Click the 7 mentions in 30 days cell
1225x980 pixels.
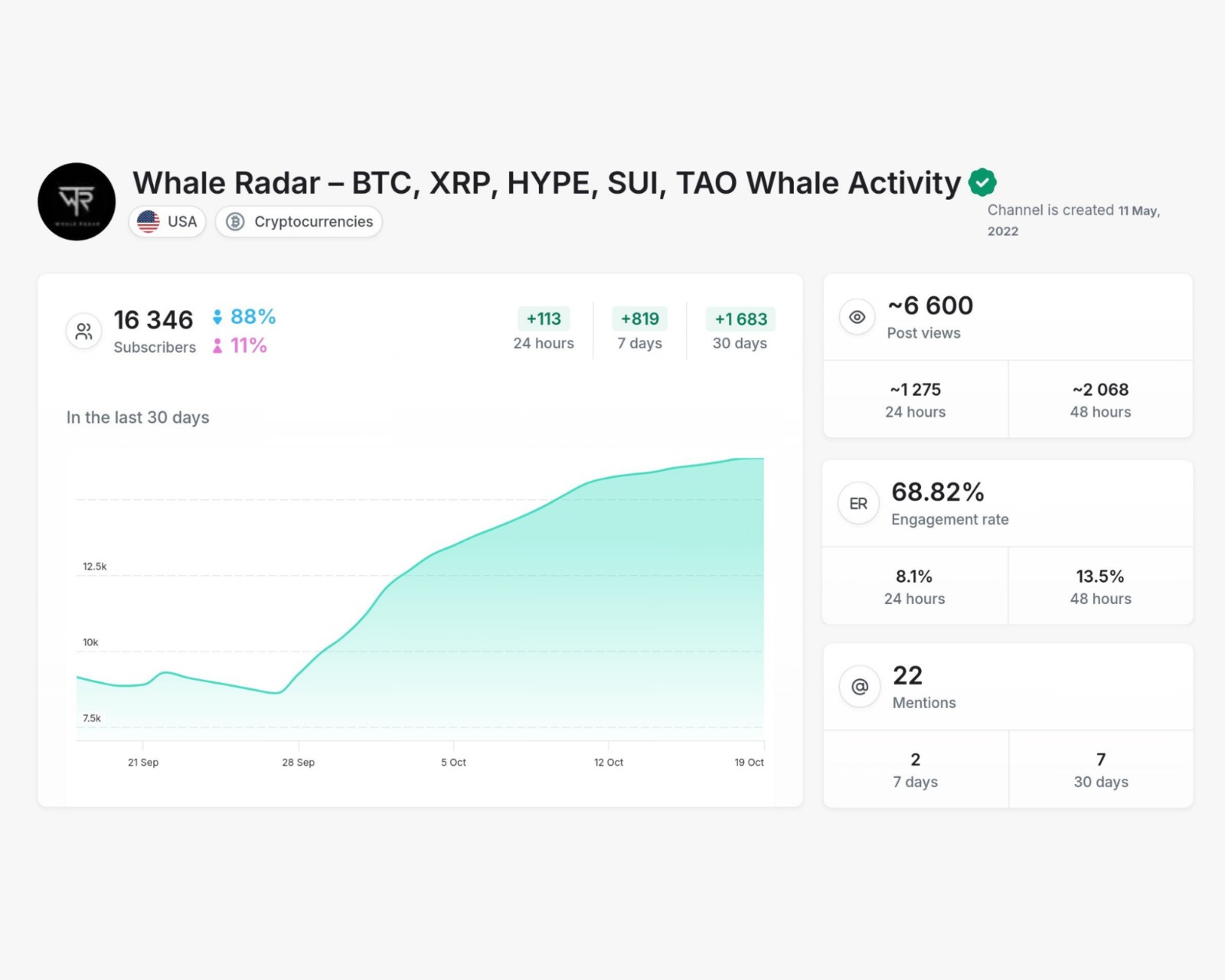click(1101, 769)
